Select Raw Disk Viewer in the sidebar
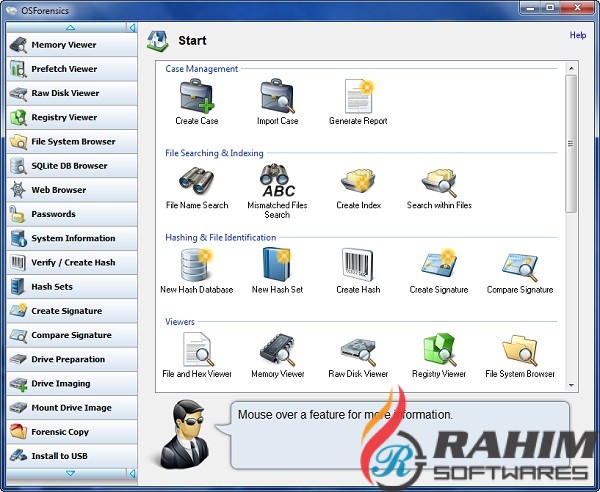Screen dimensions: 600x492 (72, 93)
